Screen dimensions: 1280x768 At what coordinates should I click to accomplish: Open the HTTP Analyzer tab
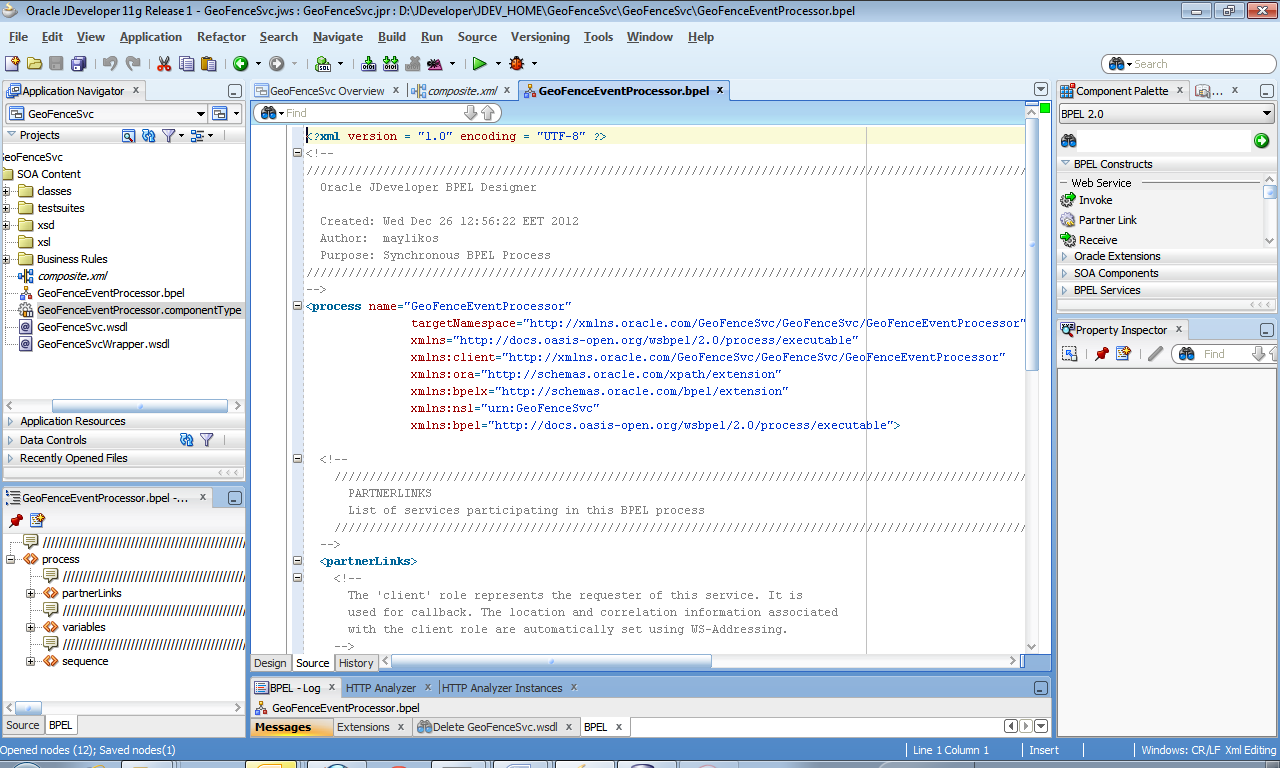(x=381, y=688)
